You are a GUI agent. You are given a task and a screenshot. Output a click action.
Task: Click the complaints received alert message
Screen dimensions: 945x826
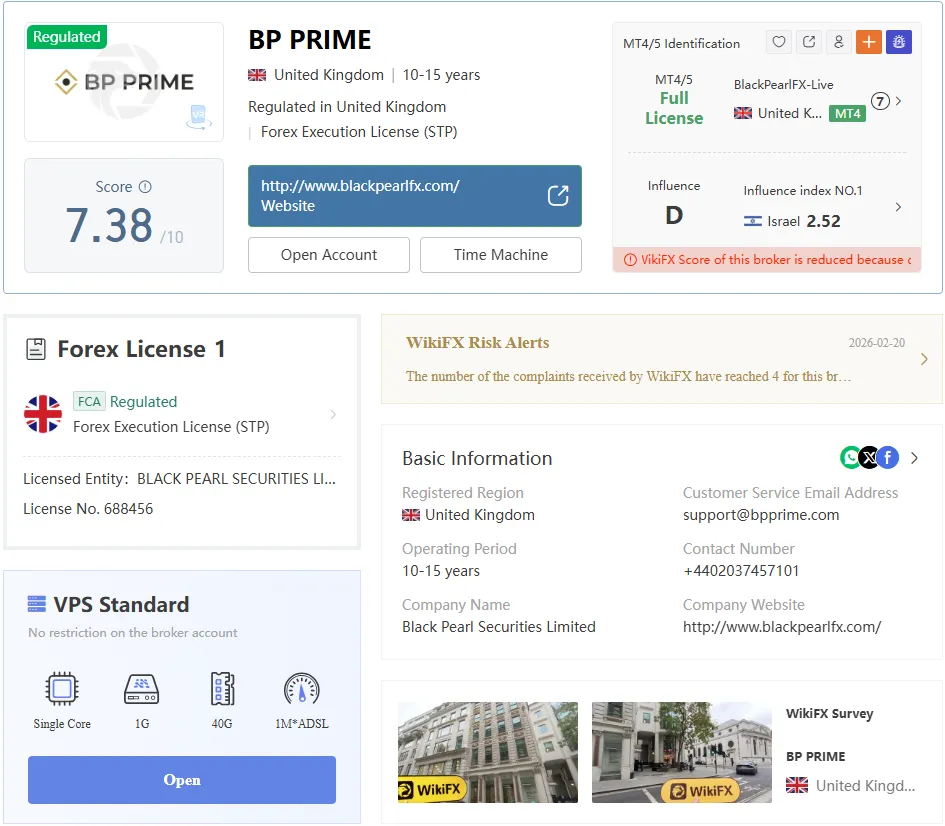pyautogui.click(x=628, y=377)
